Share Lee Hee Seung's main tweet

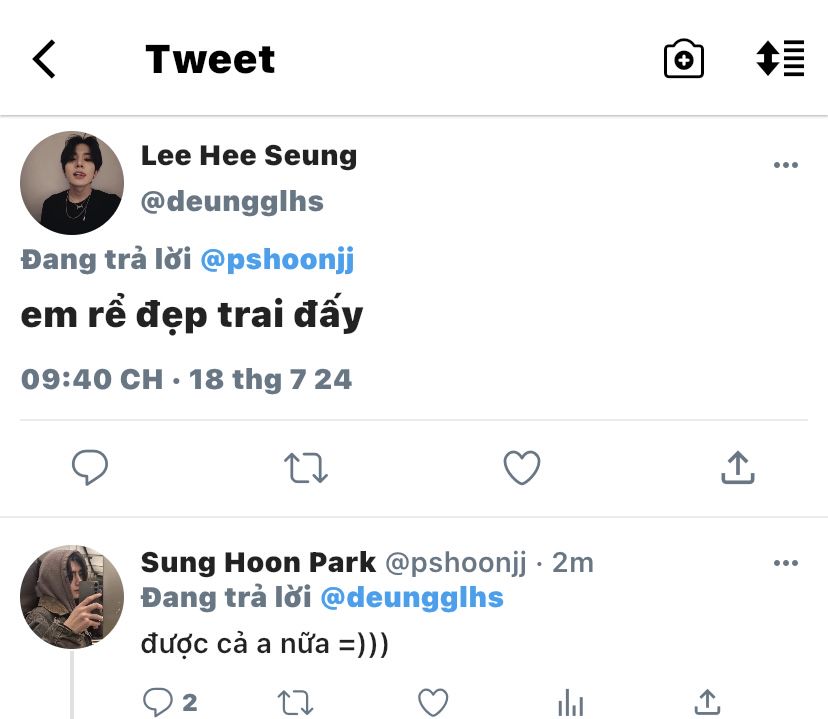736,467
